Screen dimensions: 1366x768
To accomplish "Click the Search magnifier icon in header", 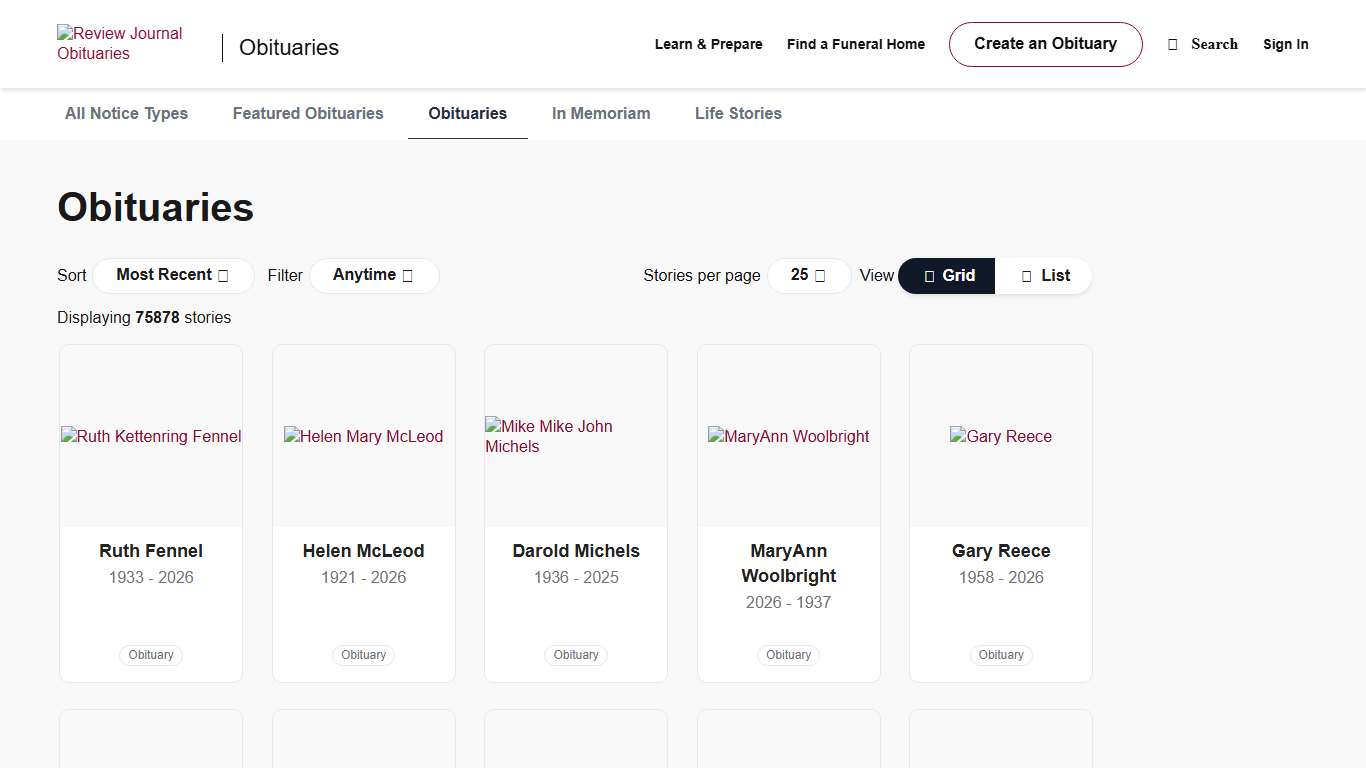I will 1173,44.
